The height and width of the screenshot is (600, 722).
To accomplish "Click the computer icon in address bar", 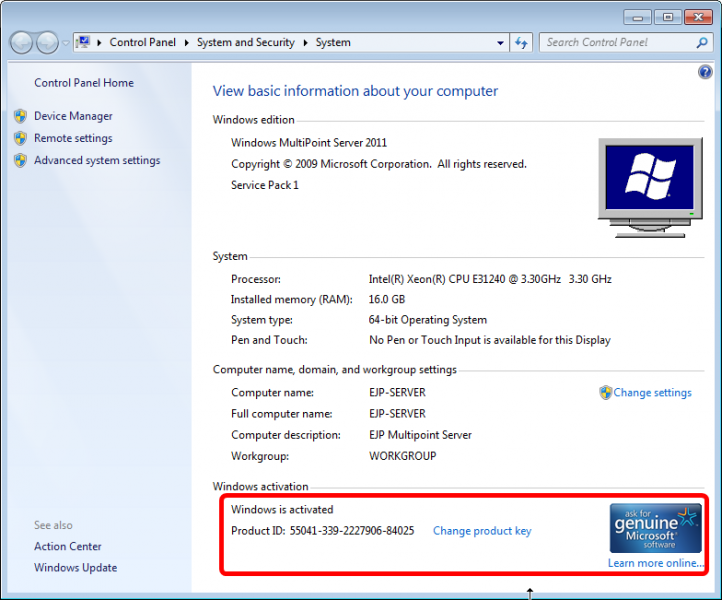I will pos(83,42).
